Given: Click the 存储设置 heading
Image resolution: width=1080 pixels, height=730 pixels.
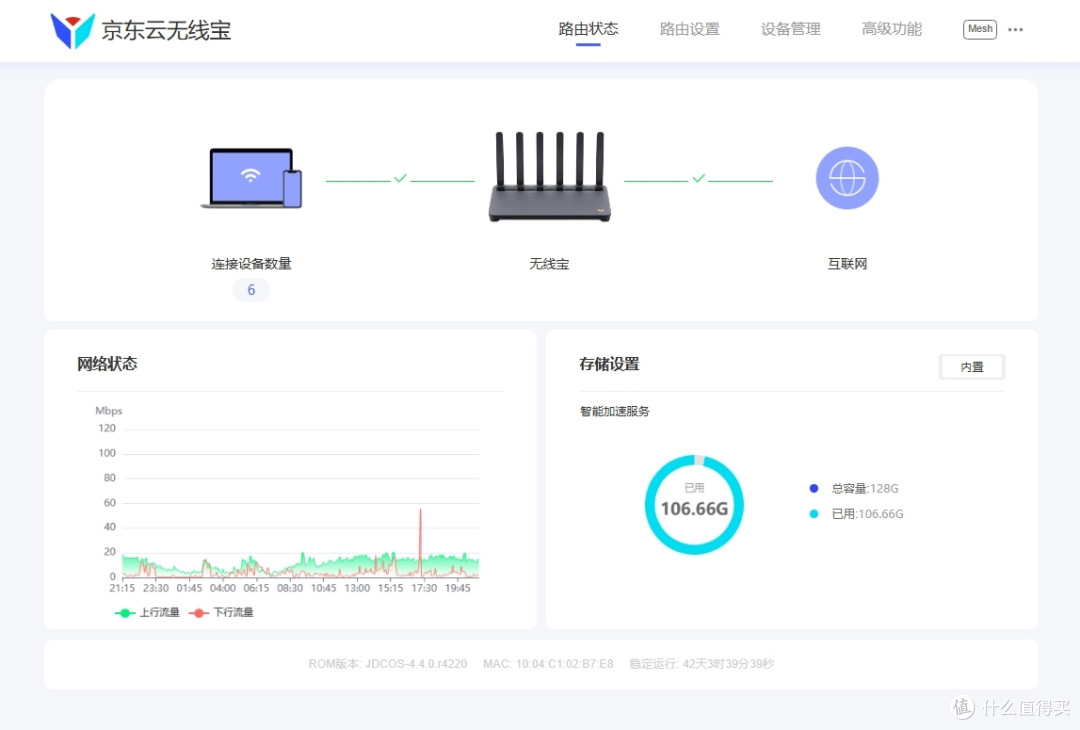Looking at the screenshot, I should point(610,364).
